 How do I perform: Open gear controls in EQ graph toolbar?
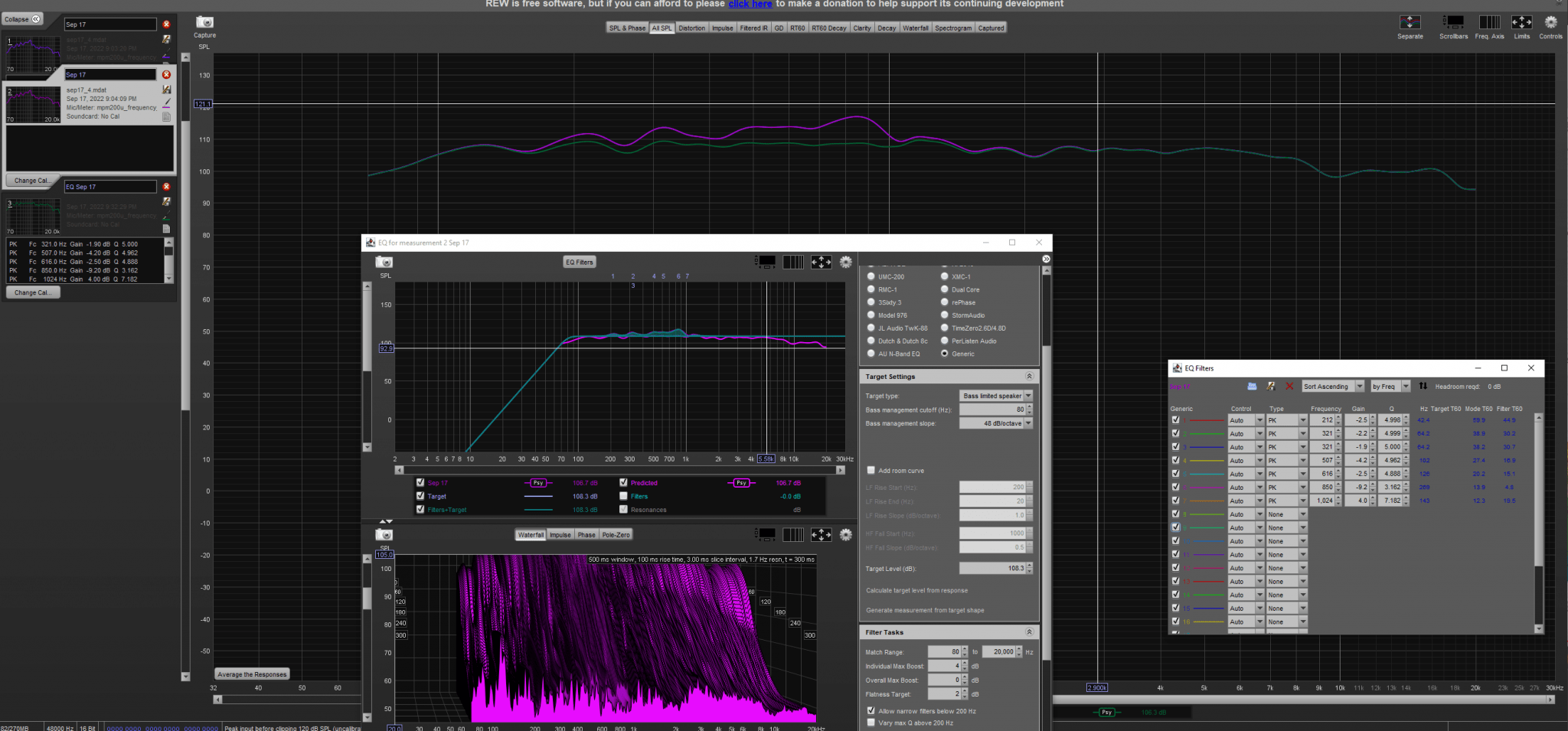point(846,262)
